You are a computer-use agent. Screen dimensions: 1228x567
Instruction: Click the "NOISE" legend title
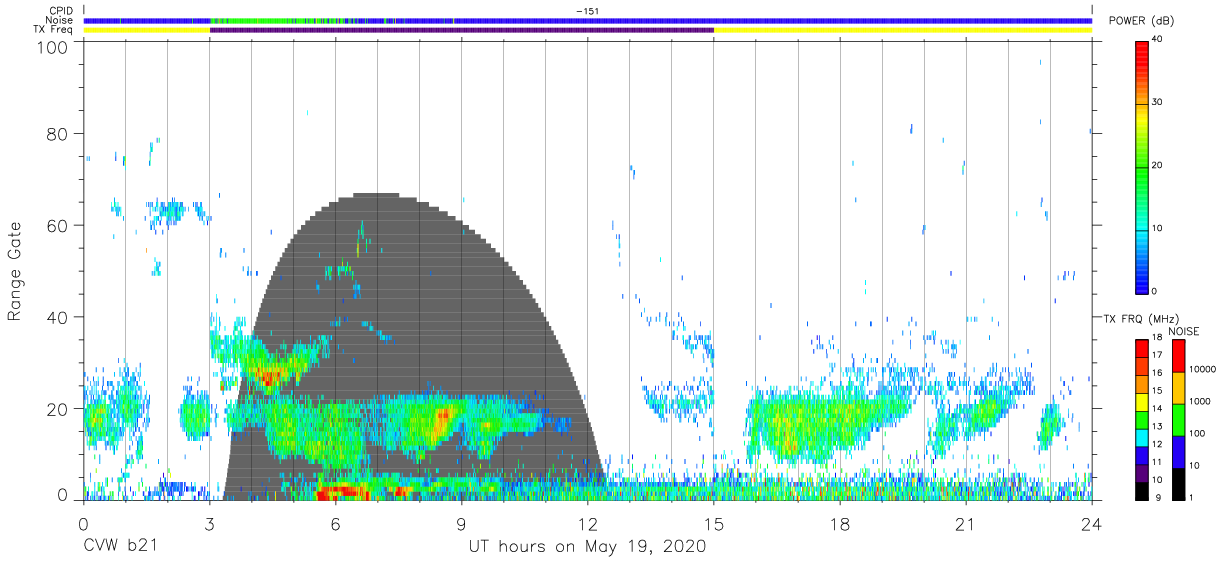click(x=1184, y=331)
